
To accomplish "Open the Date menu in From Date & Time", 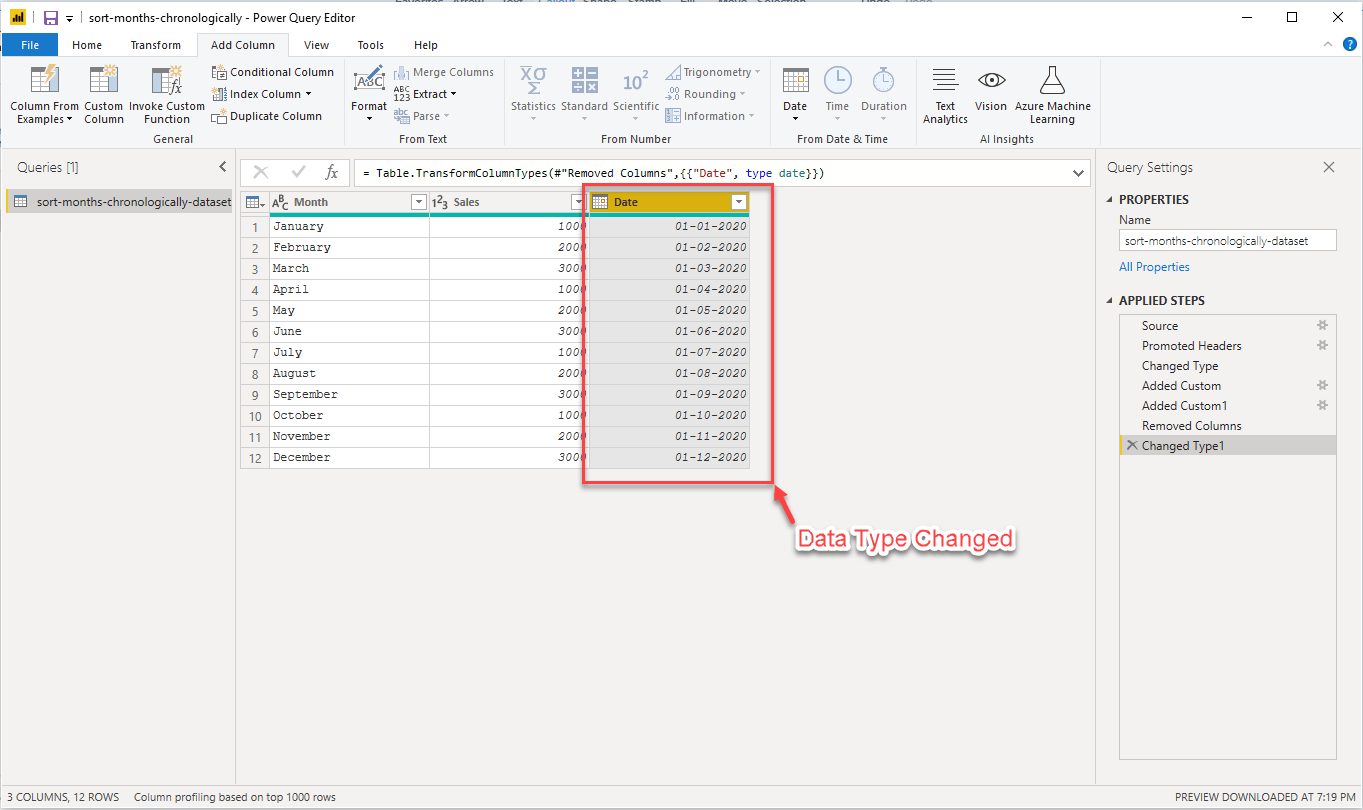I will pyautogui.click(x=795, y=95).
